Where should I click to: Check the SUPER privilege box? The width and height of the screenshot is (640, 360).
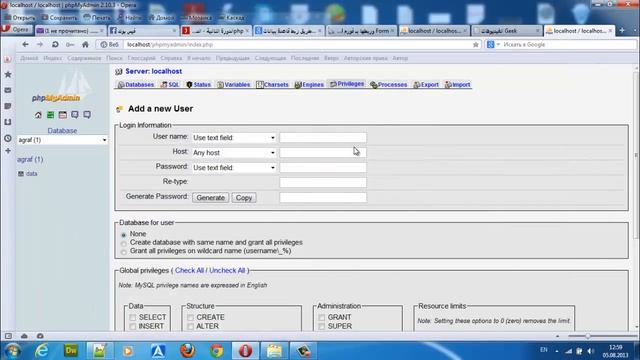322,327
